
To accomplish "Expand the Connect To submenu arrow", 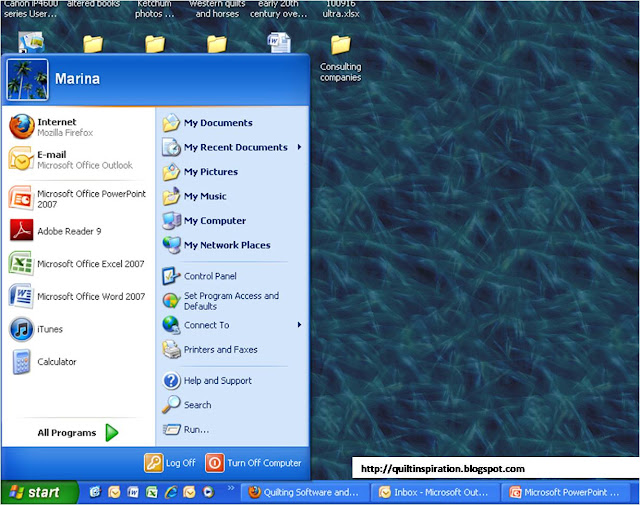I will point(299,325).
